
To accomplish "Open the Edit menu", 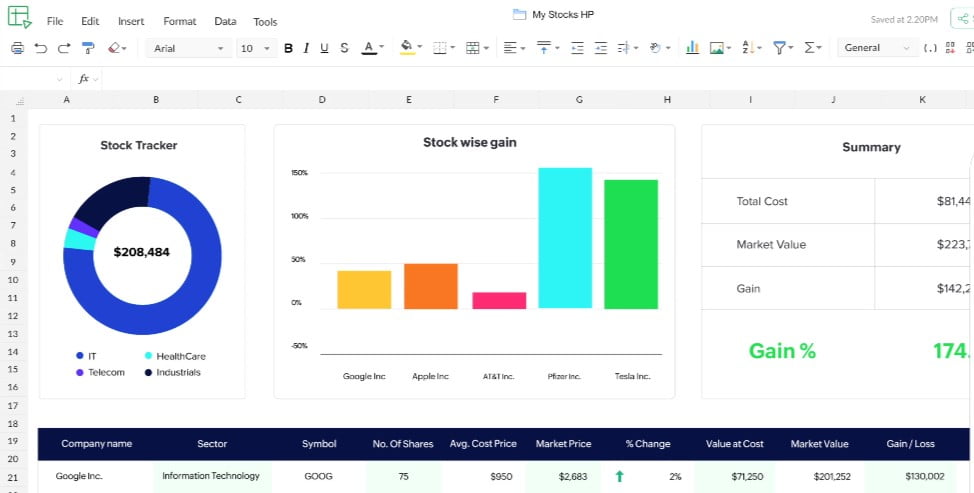I will pyautogui.click(x=90, y=21).
